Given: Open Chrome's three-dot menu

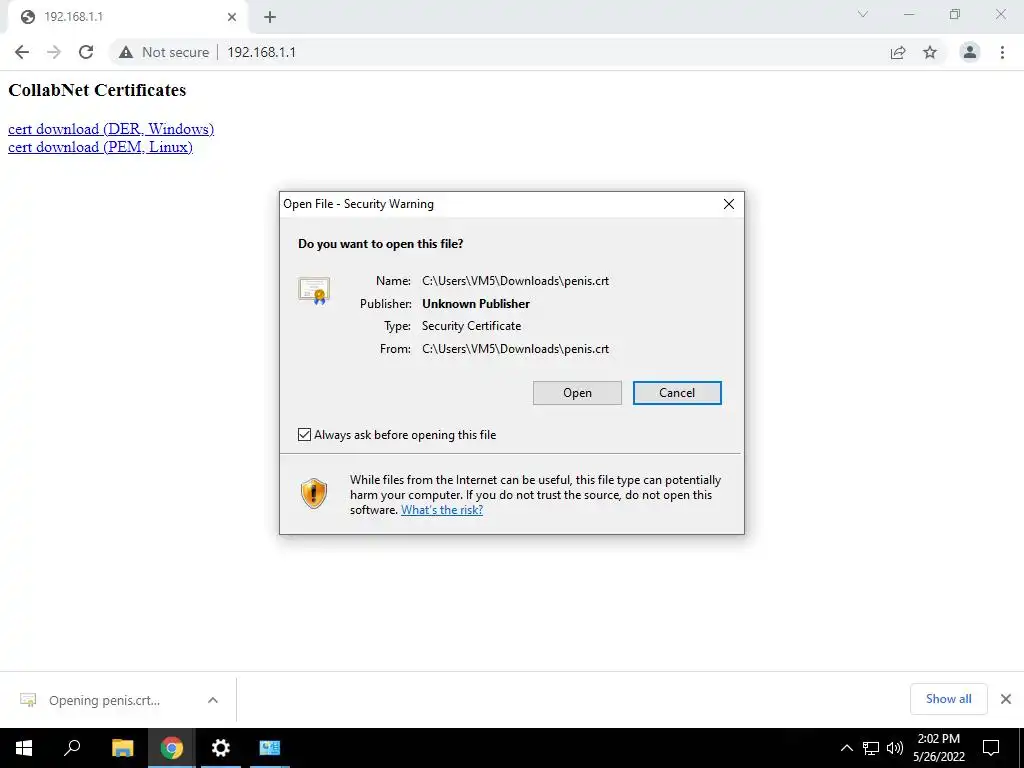Looking at the screenshot, I should tap(1002, 52).
